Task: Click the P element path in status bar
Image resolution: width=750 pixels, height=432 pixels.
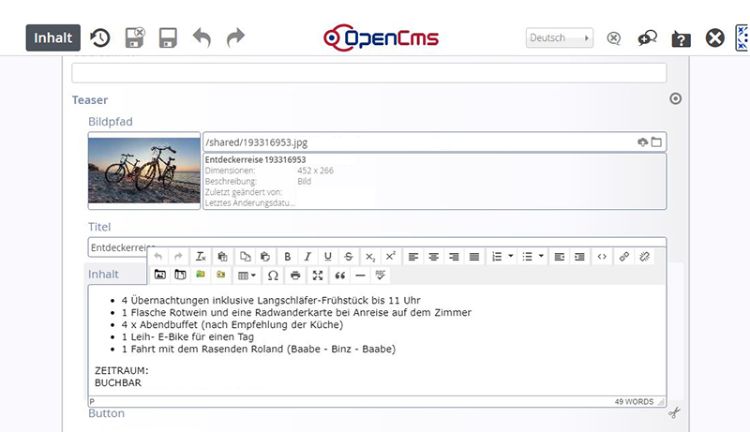Action: 92,401
